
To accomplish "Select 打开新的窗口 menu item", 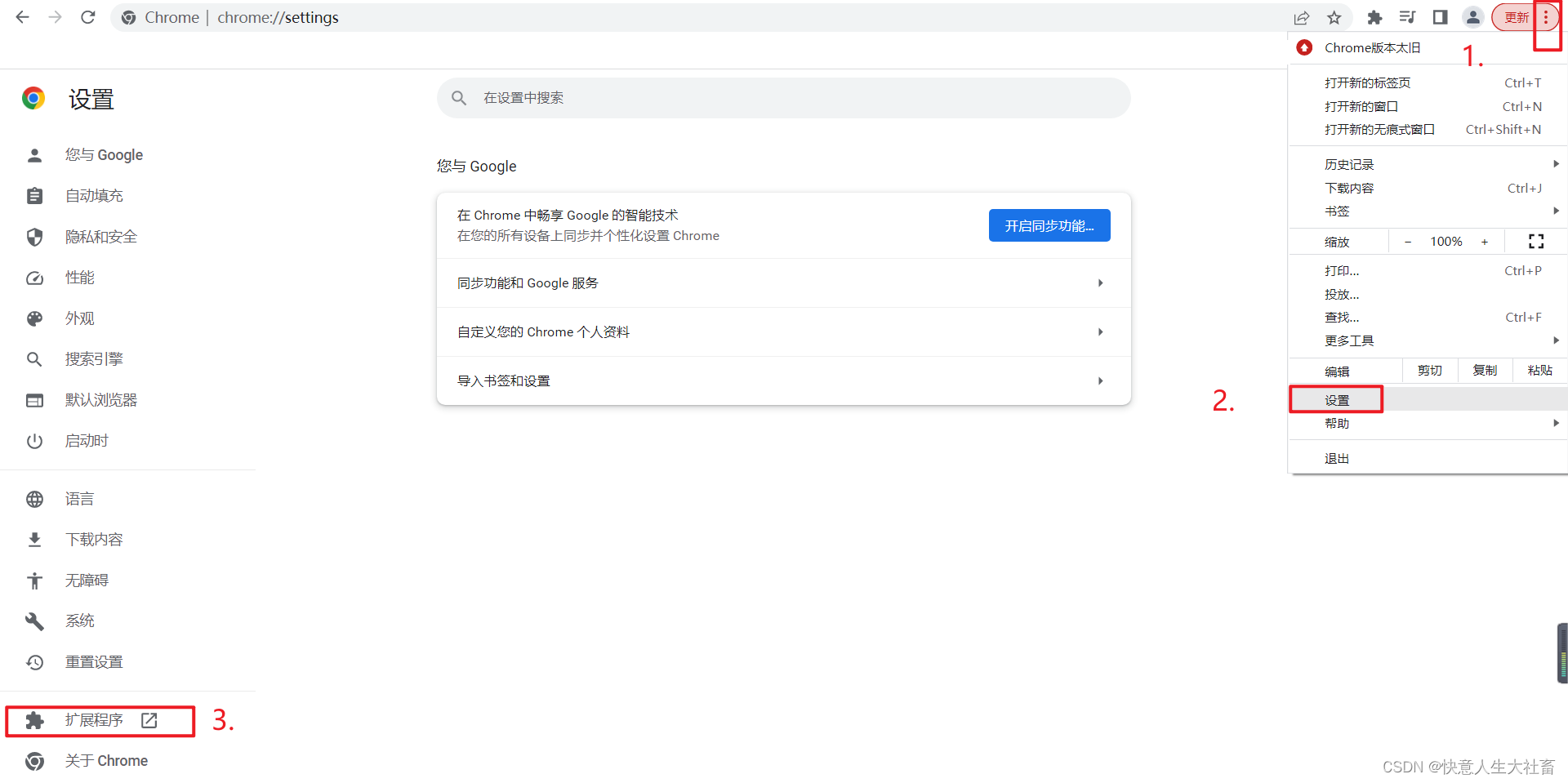I will [1428, 106].
